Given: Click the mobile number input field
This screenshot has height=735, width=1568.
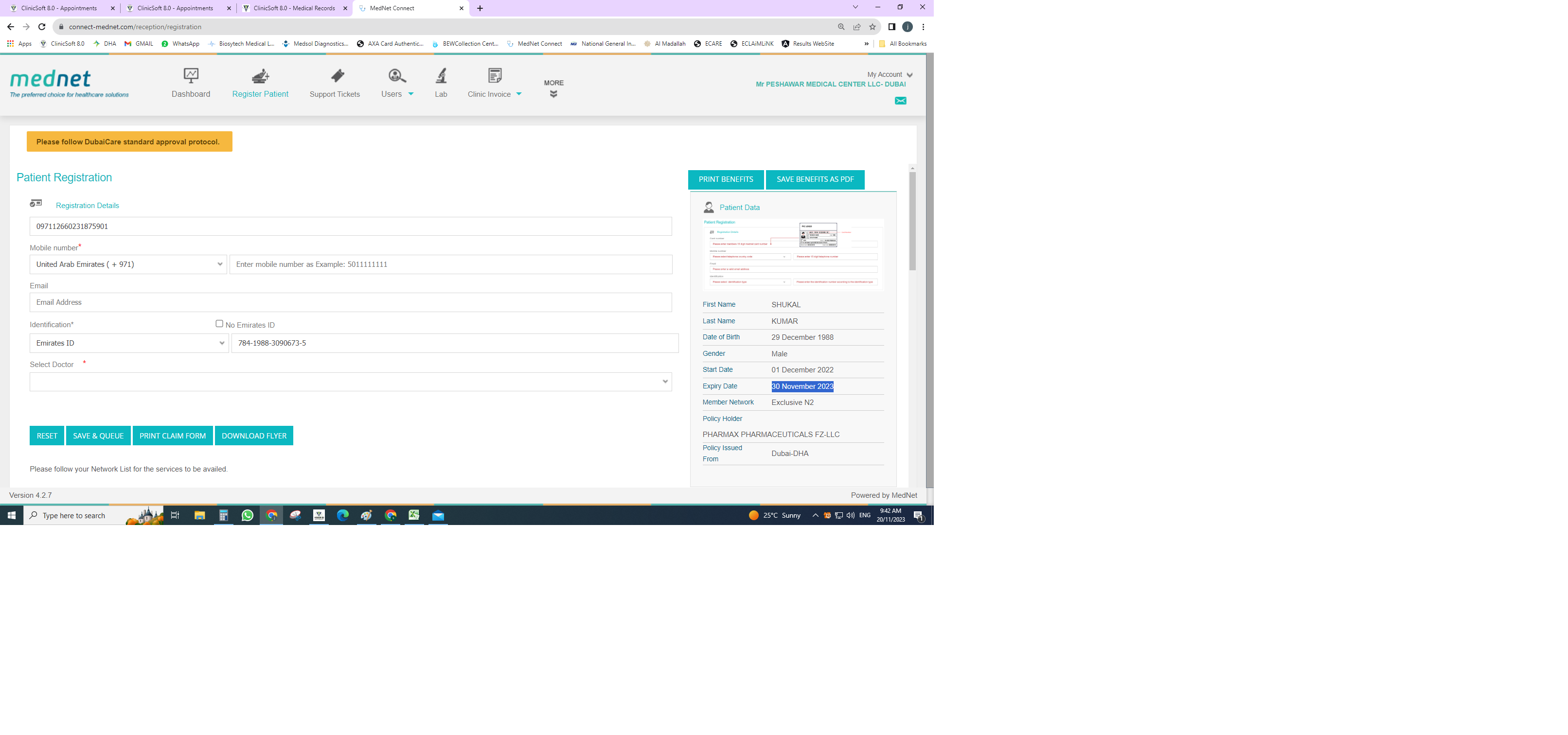Looking at the screenshot, I should pos(450,264).
